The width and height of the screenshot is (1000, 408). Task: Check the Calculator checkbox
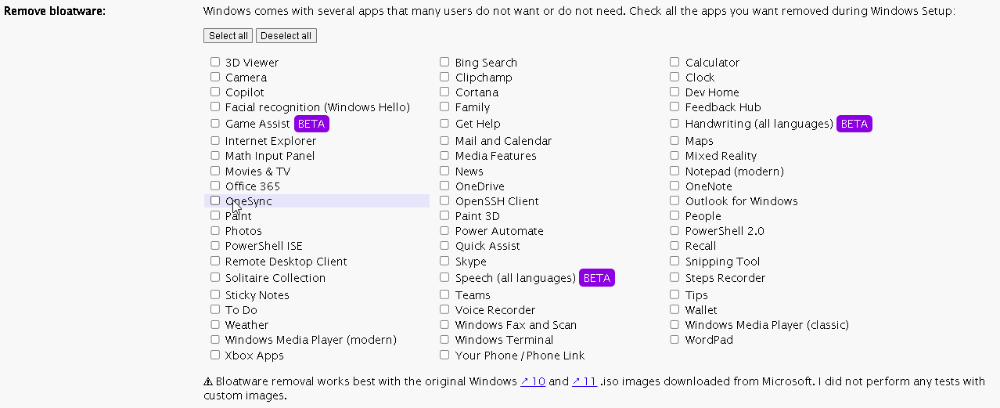[x=675, y=62]
